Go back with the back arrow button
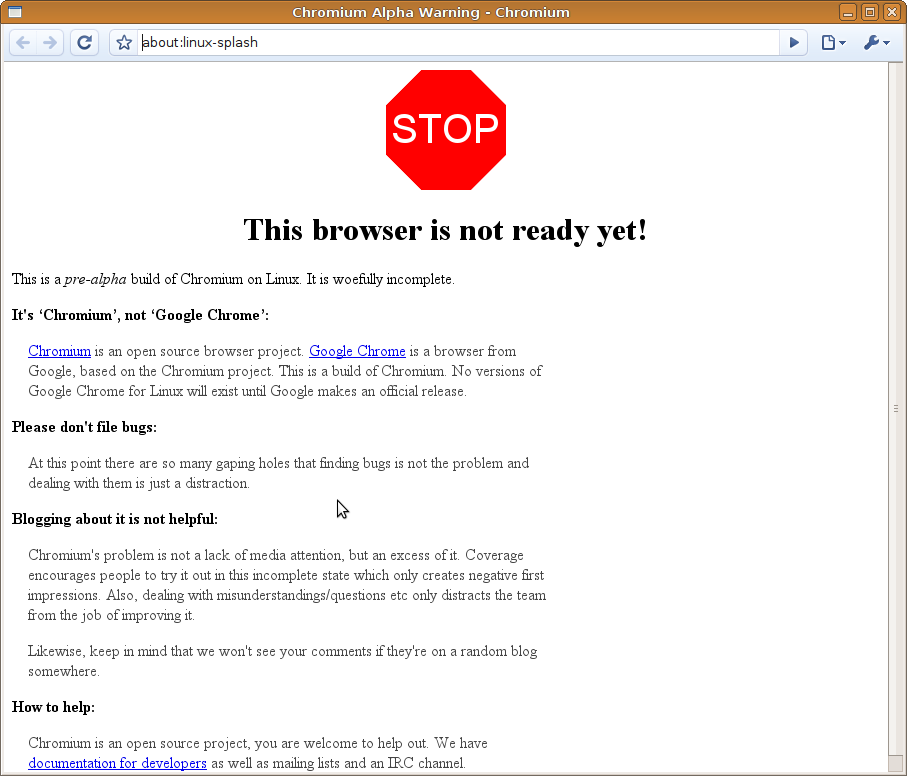The height and width of the screenshot is (776, 907). 23,43
